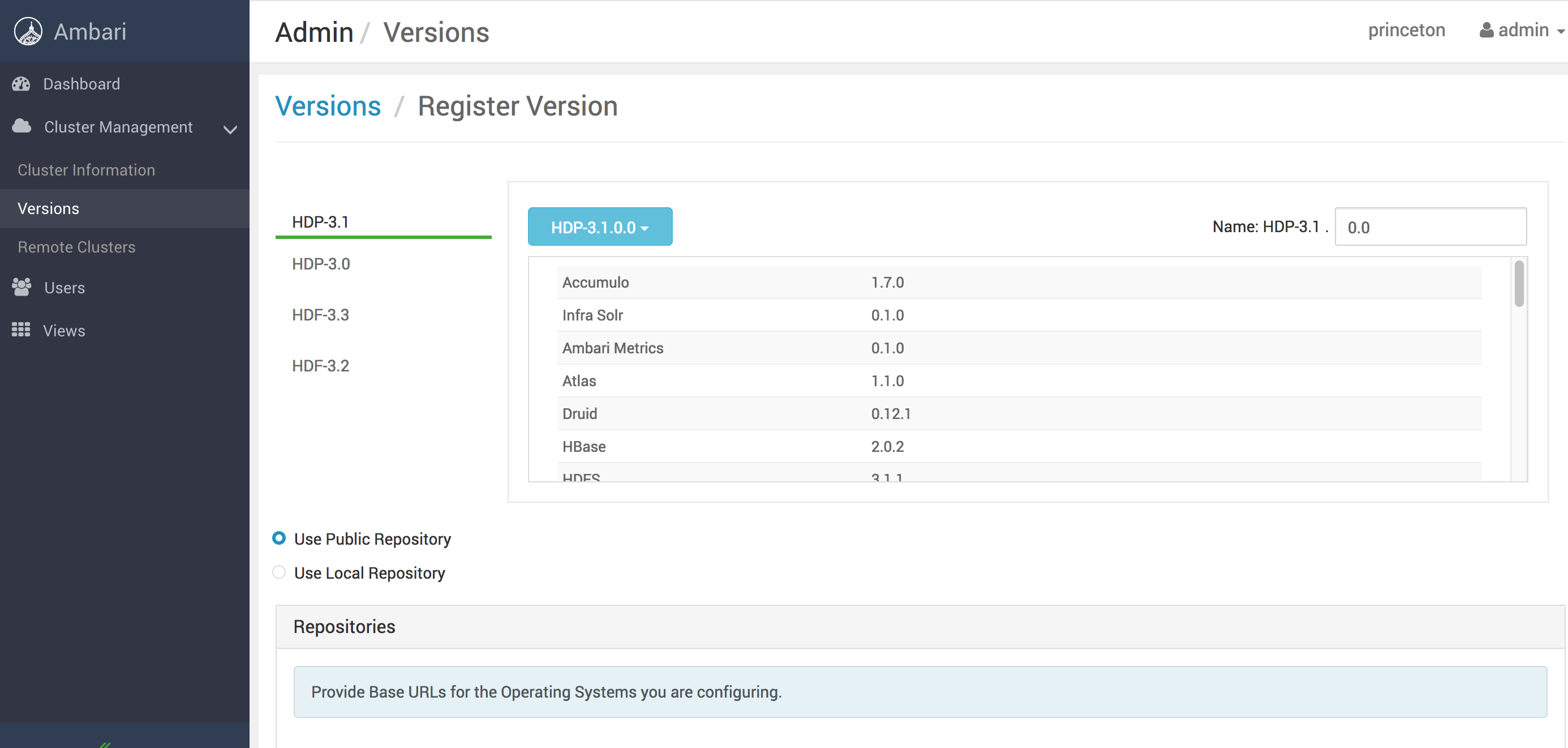The width and height of the screenshot is (1568, 748).
Task: Click the version name input field
Action: point(1430,227)
